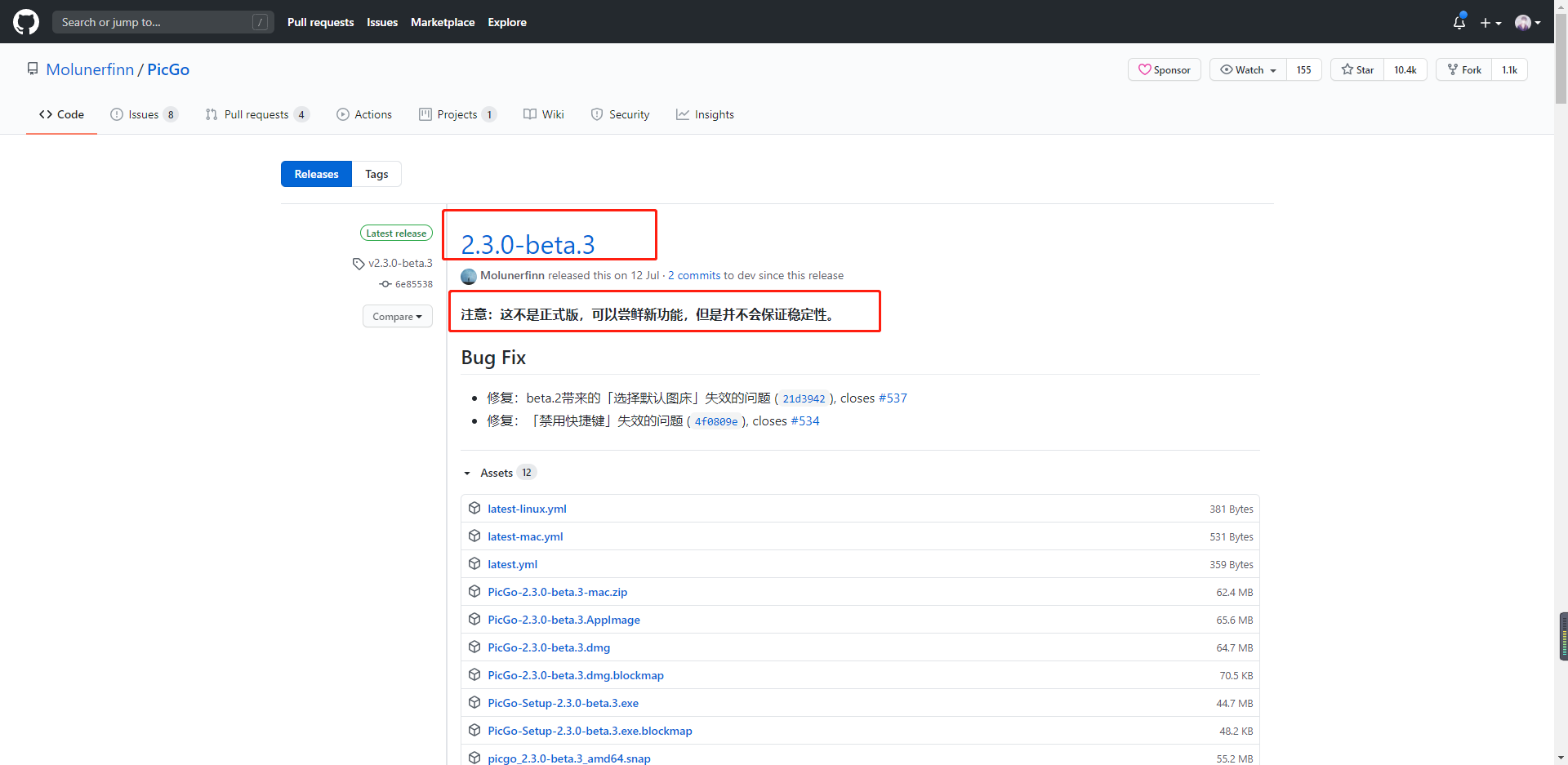
Task: Collapse the Assets list
Action: pos(498,473)
